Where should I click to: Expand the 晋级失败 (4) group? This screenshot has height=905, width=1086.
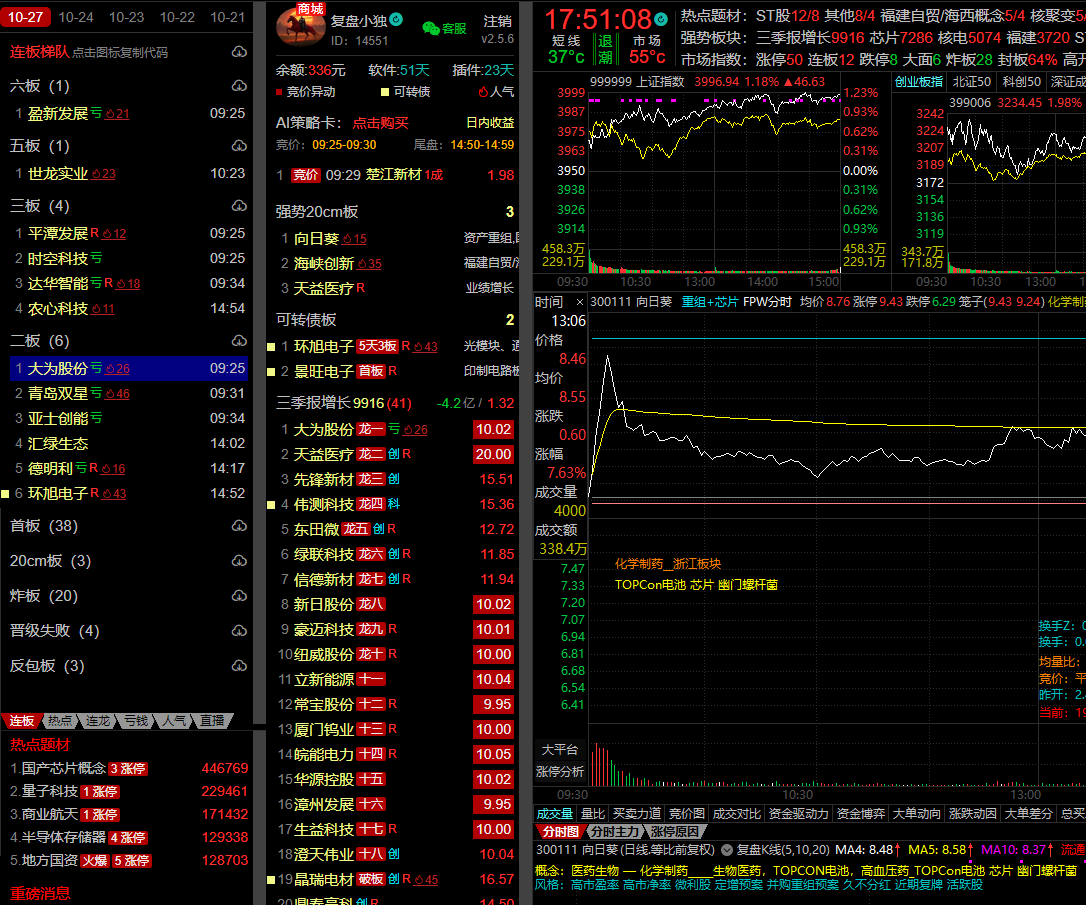[x=54, y=631]
